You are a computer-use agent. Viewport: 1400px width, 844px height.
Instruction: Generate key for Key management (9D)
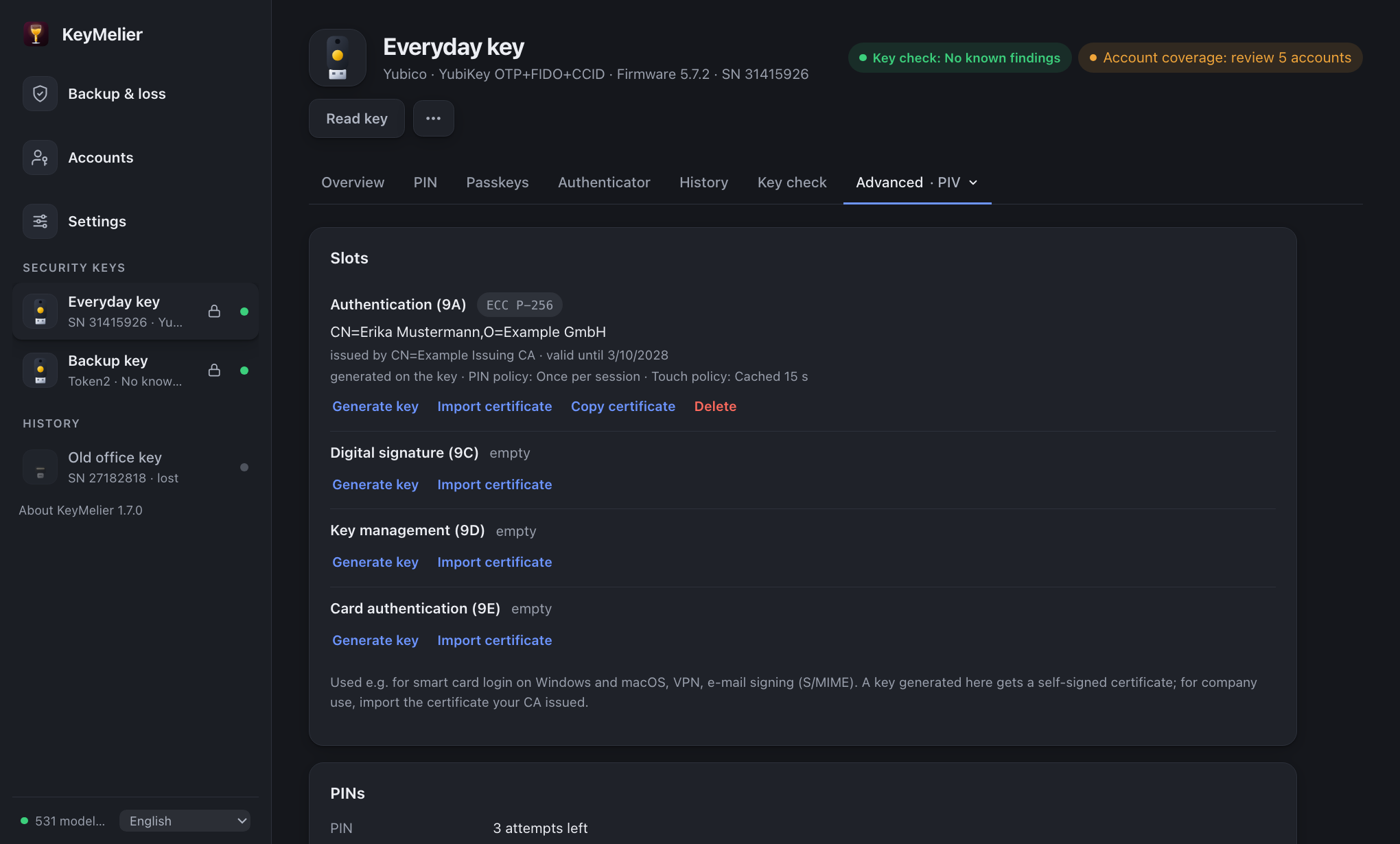pyautogui.click(x=375, y=562)
